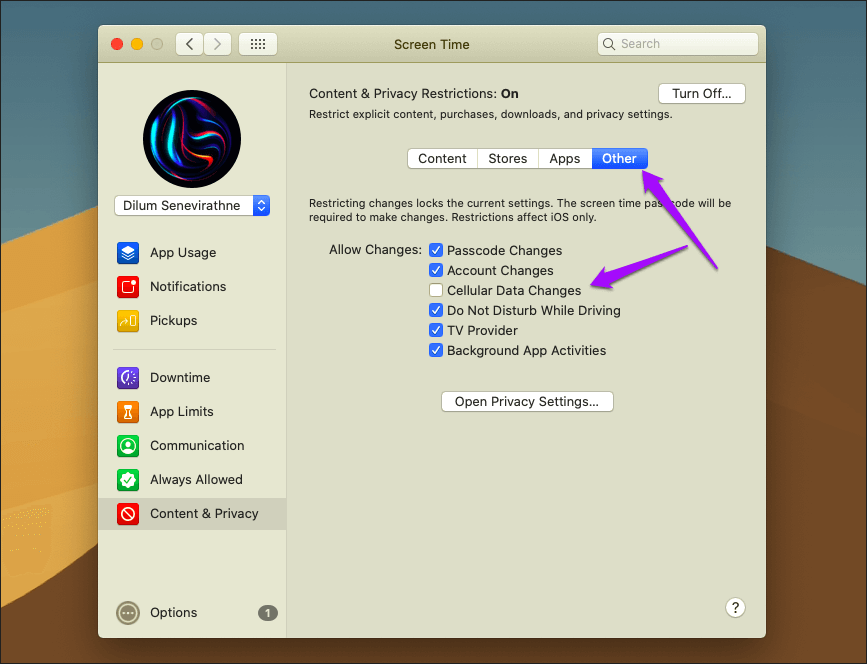The width and height of the screenshot is (867, 664).
Task: Select App Usage label in sidebar
Action: [x=183, y=253]
